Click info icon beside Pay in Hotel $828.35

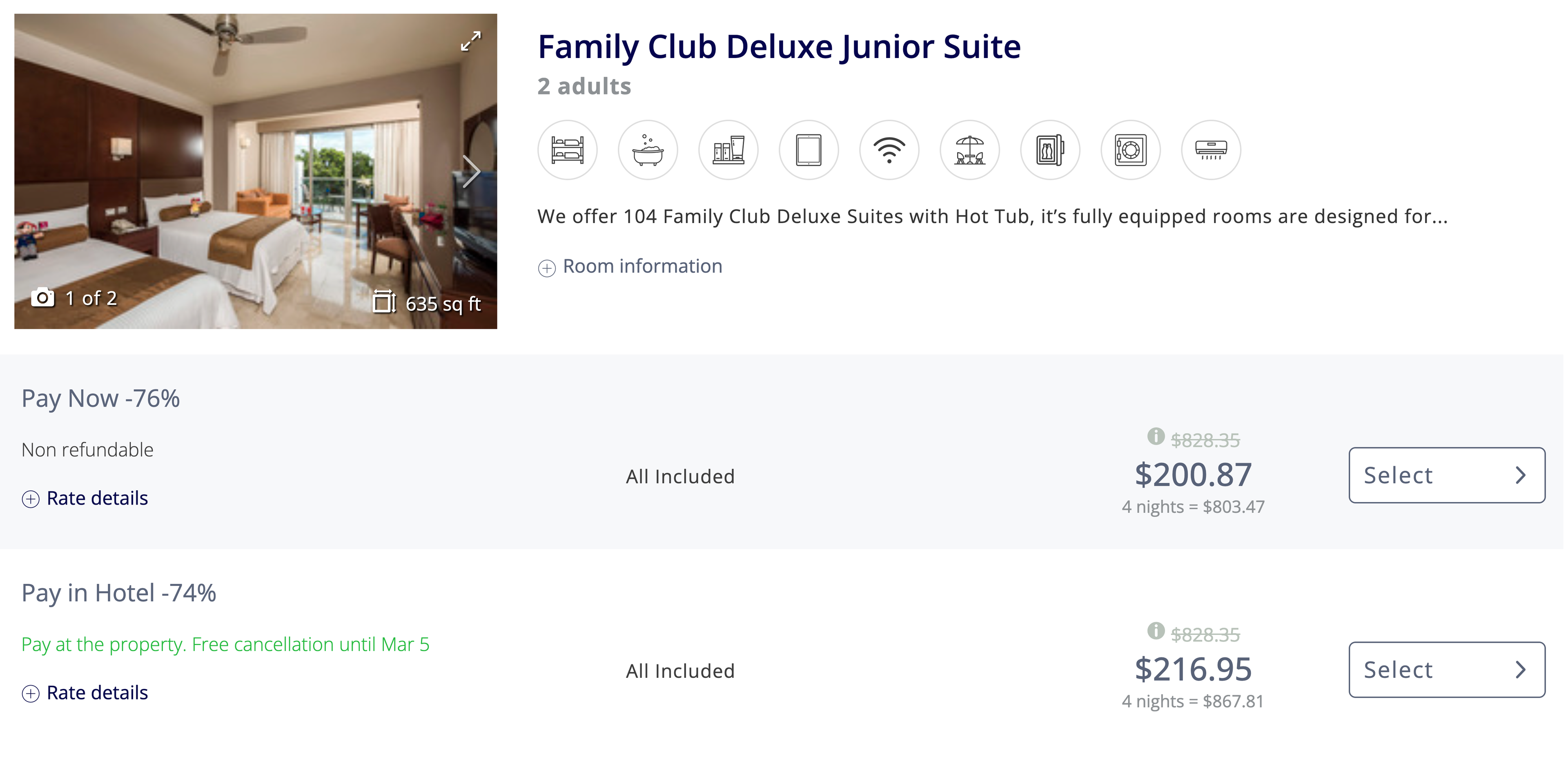tap(1155, 631)
